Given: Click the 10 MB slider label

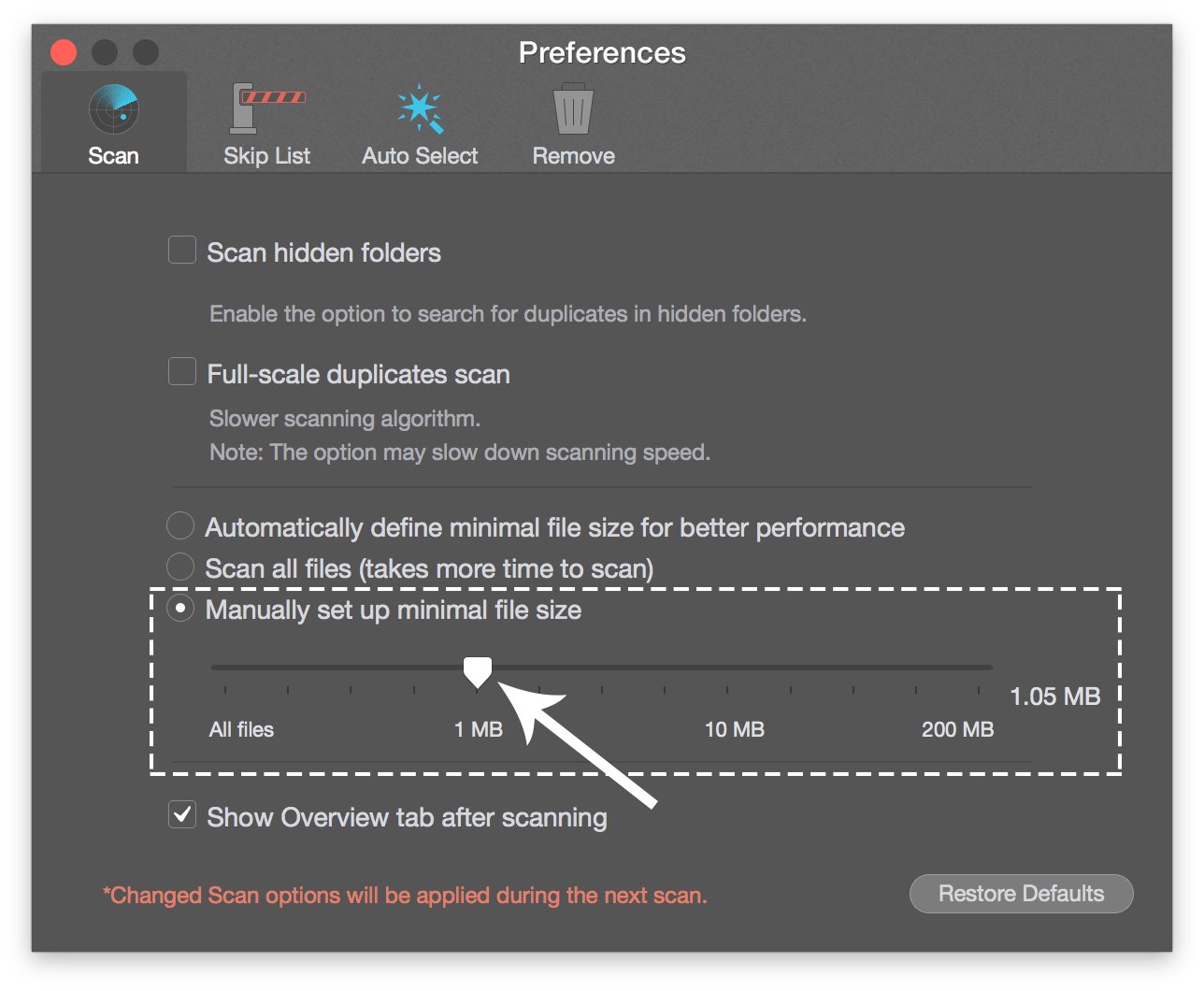Looking at the screenshot, I should [x=734, y=729].
